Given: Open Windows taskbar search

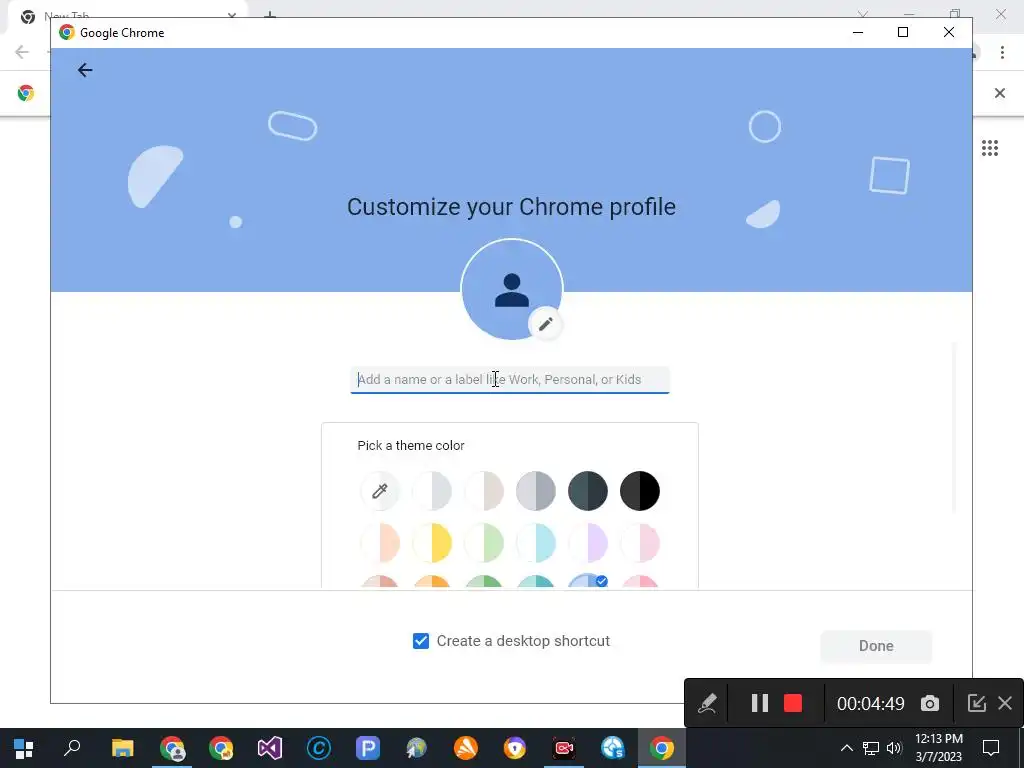Looking at the screenshot, I should pyautogui.click(x=72, y=748).
